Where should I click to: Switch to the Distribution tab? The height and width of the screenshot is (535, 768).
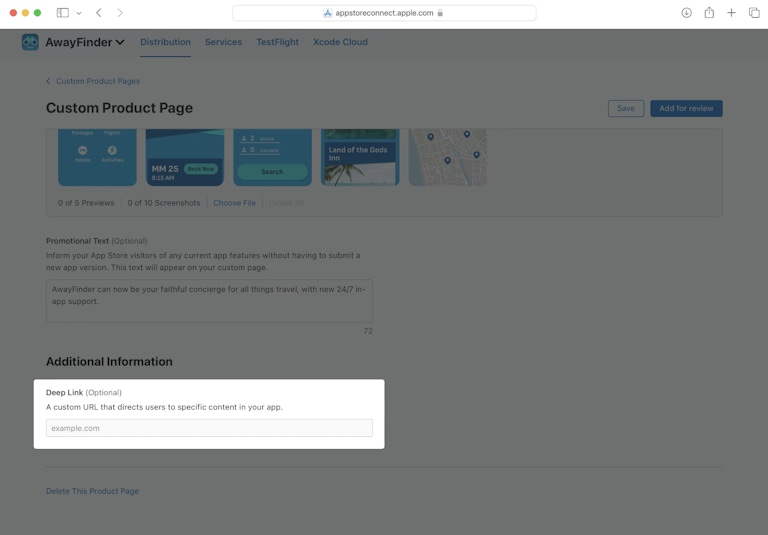tap(165, 42)
